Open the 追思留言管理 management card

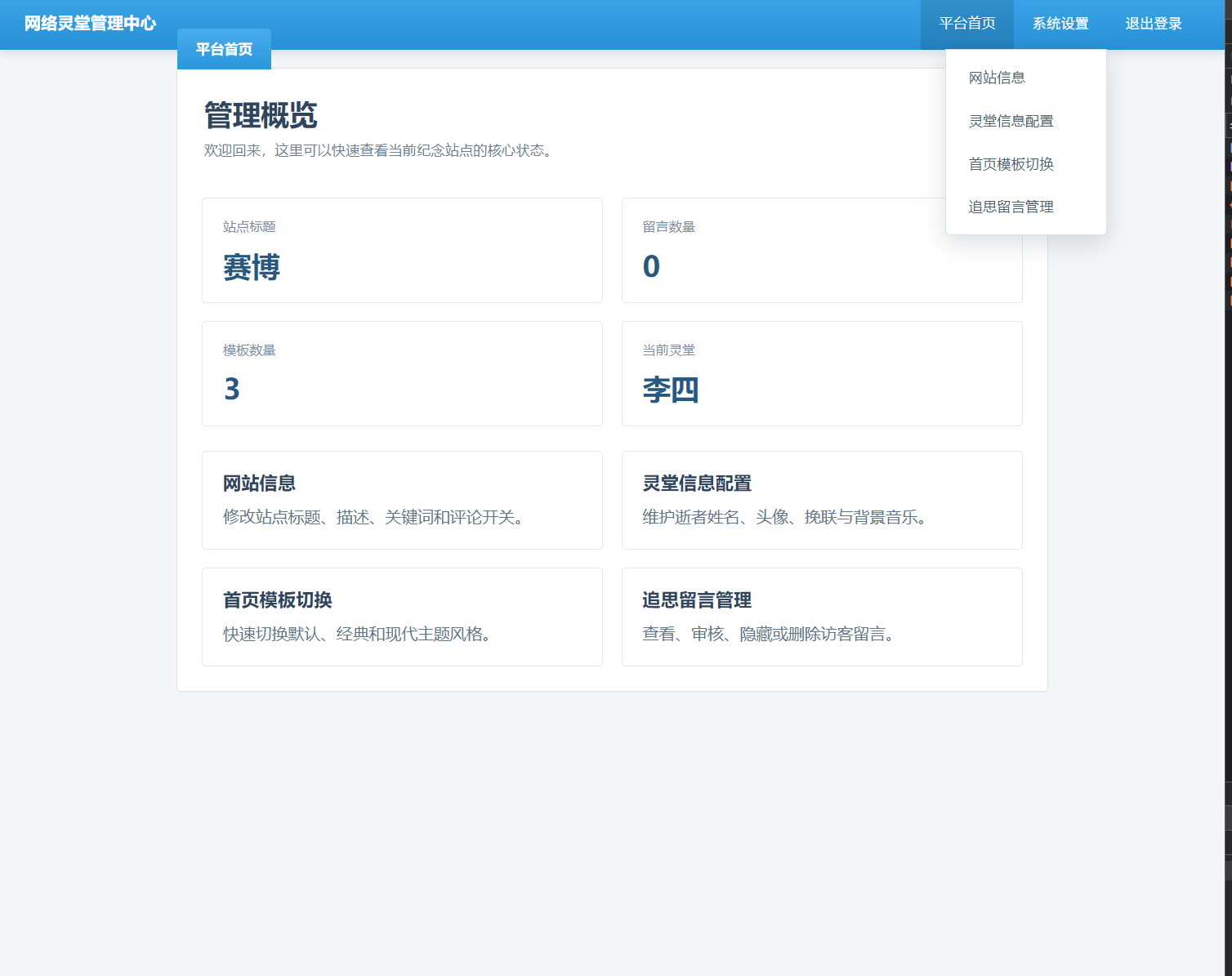point(821,617)
